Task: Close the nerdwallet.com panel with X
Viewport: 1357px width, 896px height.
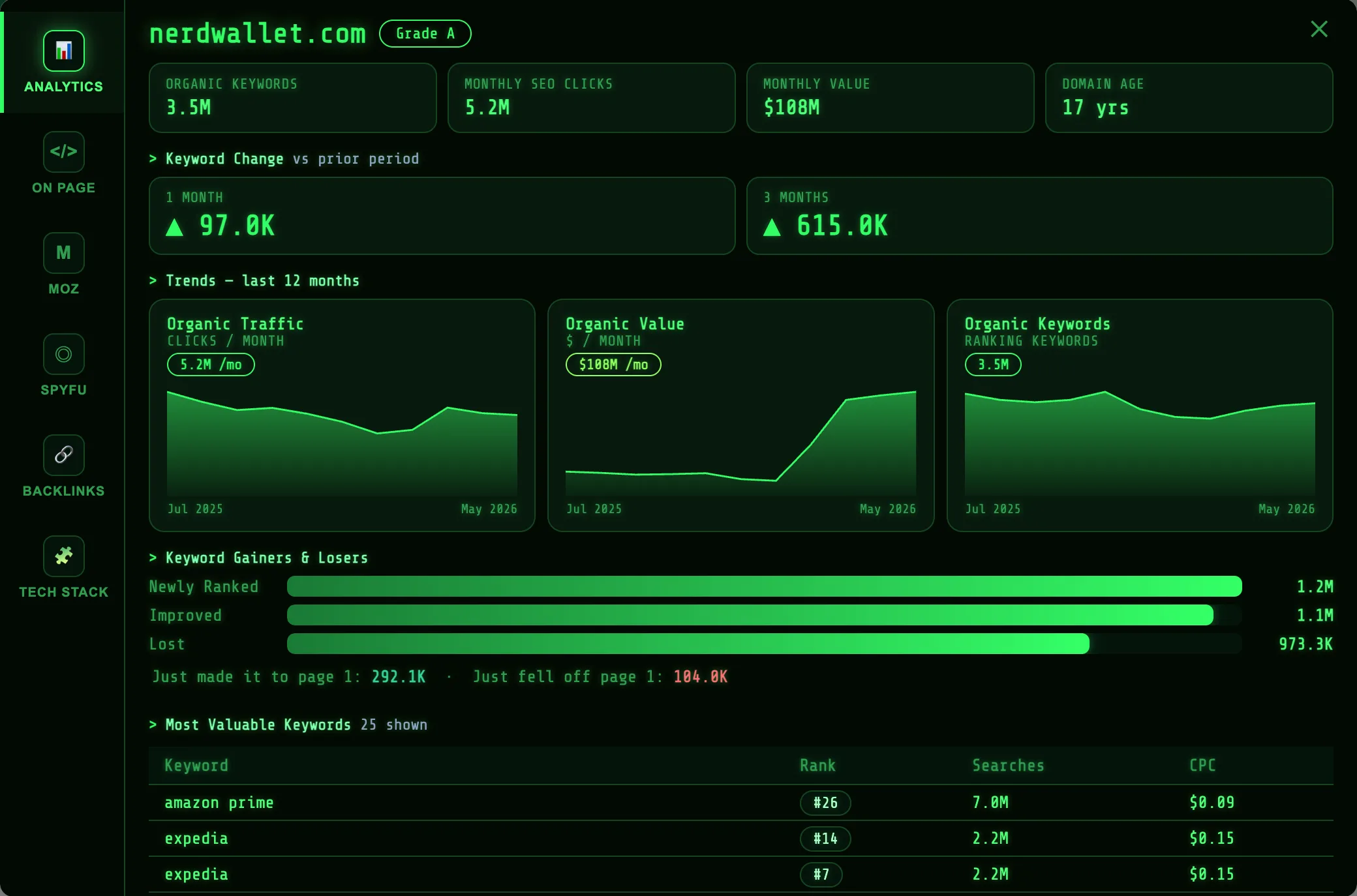Action: click(1319, 29)
